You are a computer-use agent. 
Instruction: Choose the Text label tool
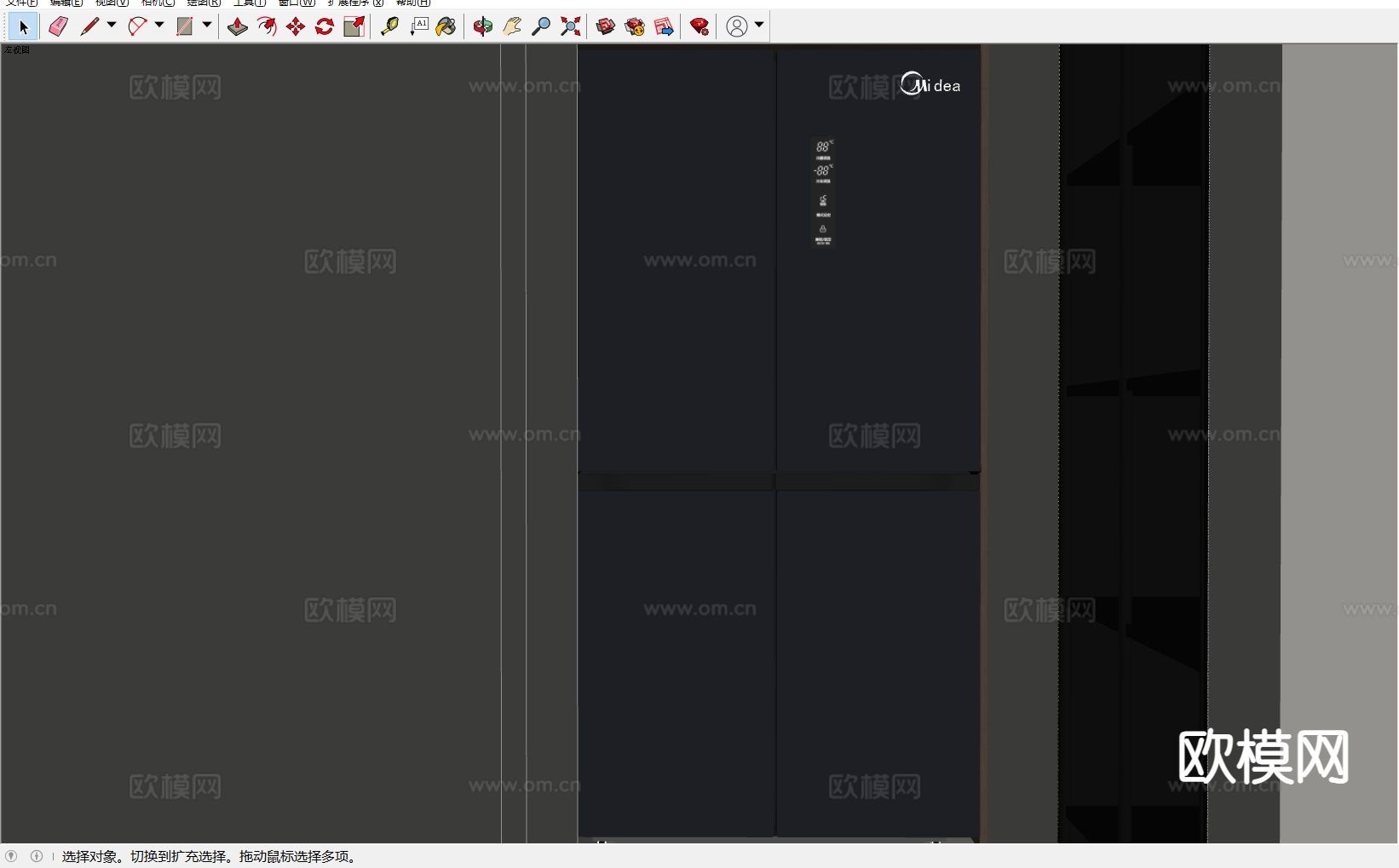[418, 27]
